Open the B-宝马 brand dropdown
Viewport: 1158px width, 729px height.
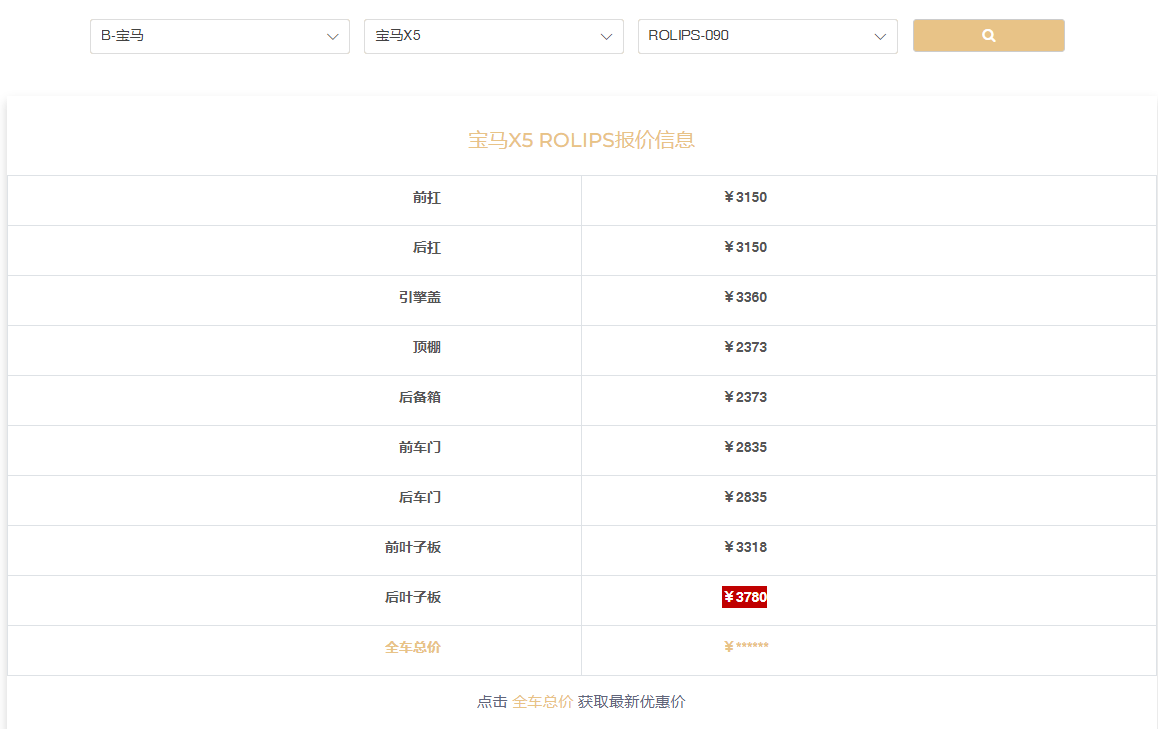coord(219,36)
